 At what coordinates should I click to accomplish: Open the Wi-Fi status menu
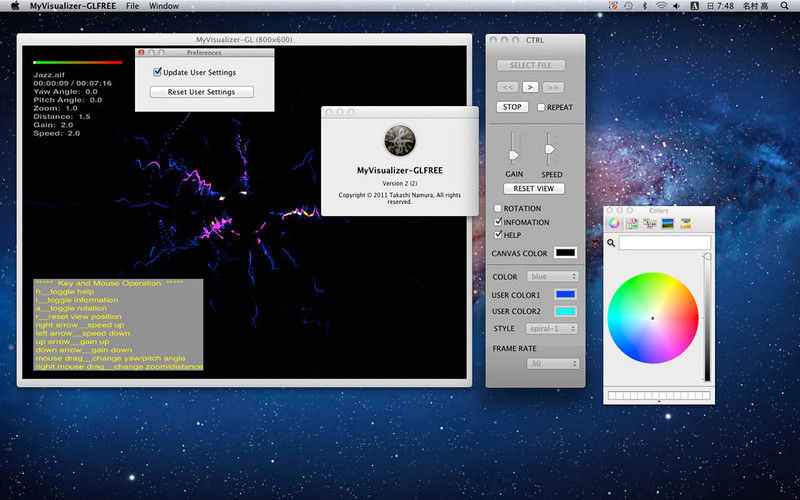pyautogui.click(x=661, y=6)
